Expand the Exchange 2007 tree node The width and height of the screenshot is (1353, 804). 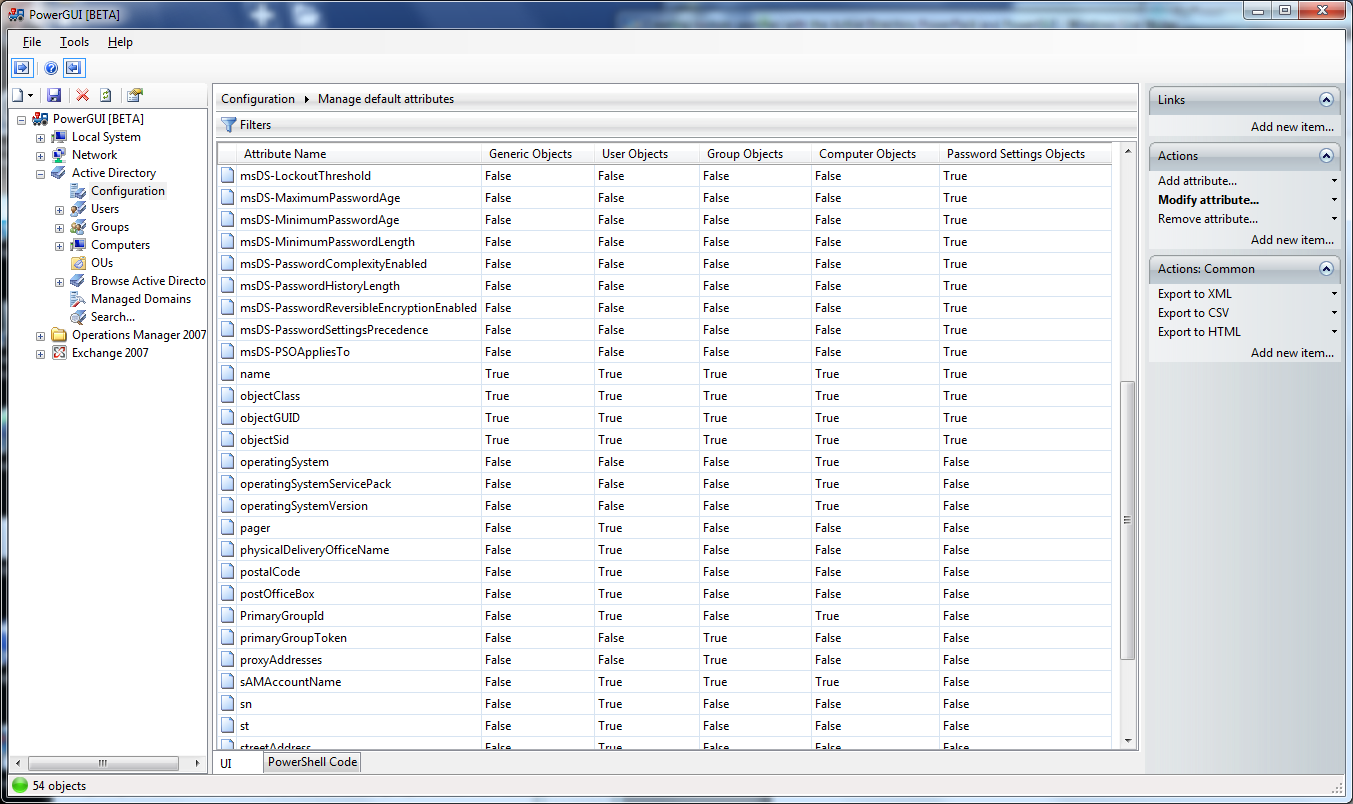click(x=41, y=354)
